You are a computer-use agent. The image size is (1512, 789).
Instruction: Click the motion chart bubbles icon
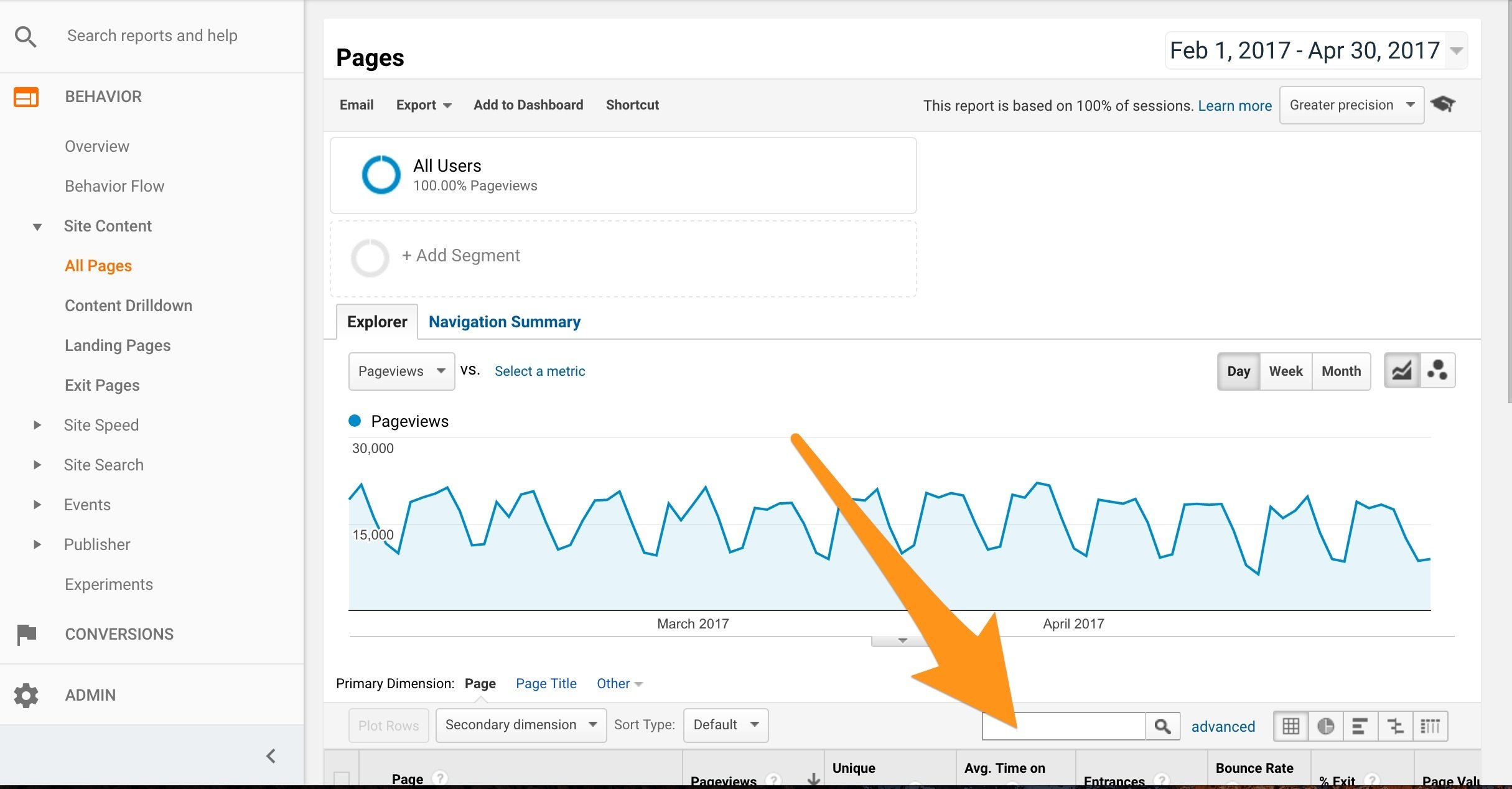1437,371
